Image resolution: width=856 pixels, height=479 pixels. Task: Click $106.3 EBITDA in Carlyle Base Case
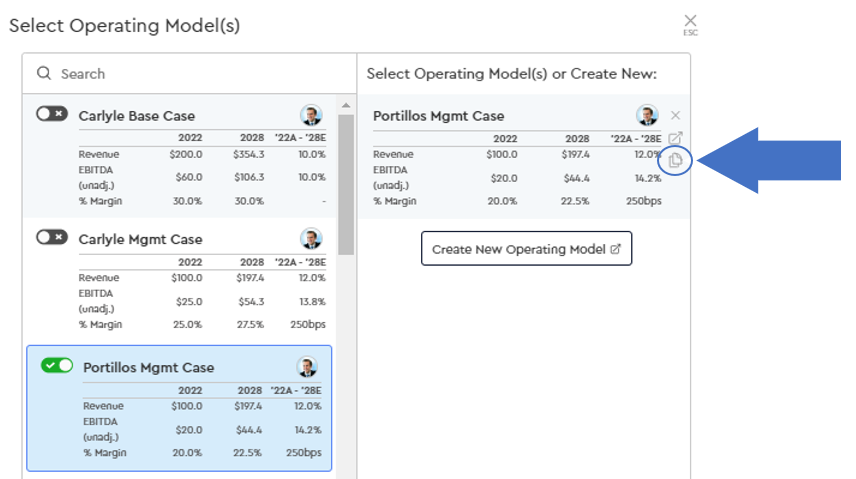tap(249, 177)
